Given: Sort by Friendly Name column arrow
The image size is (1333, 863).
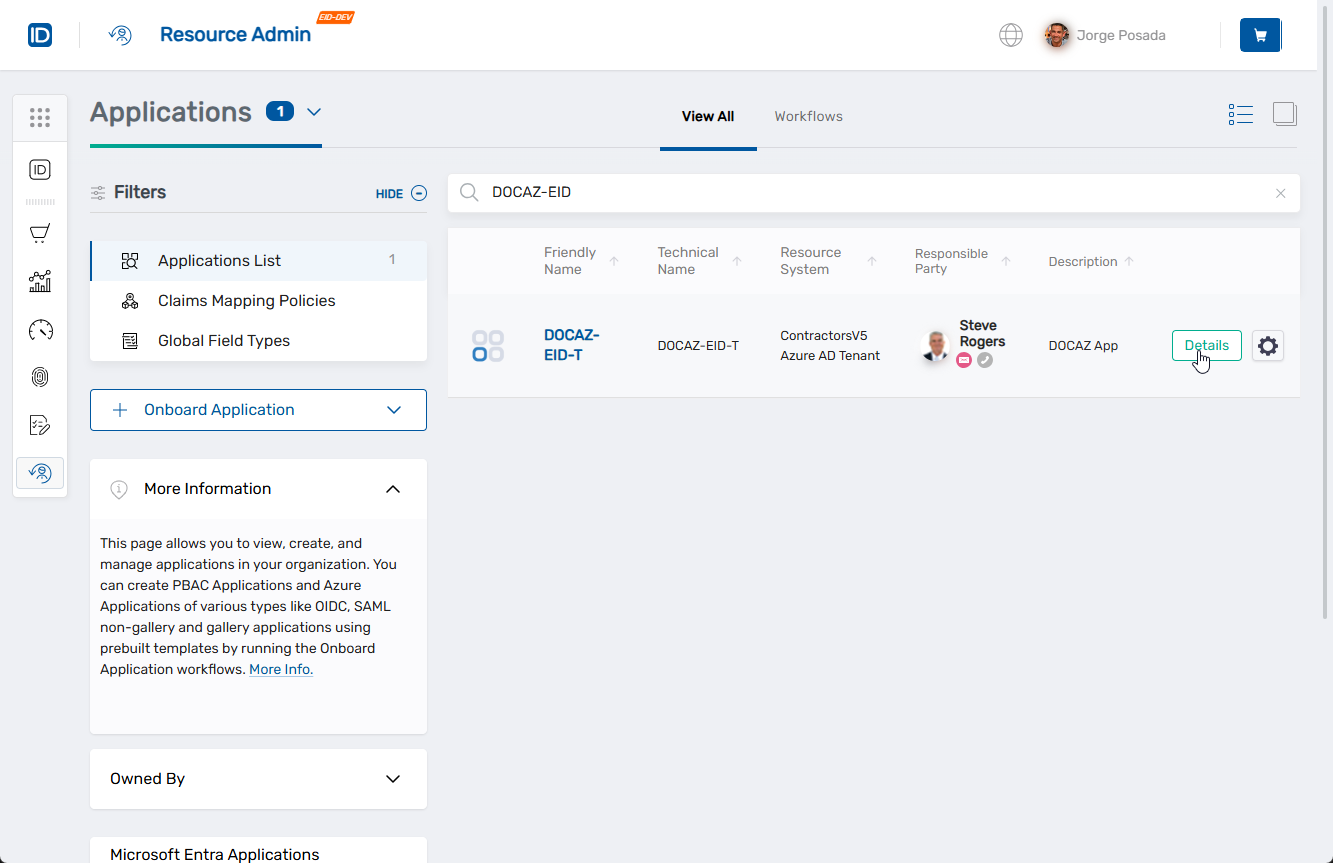Looking at the screenshot, I should (614, 261).
